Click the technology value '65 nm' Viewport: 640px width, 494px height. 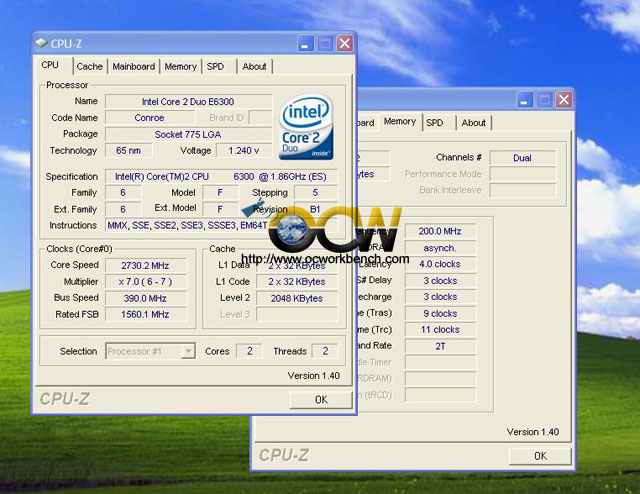[x=129, y=151]
